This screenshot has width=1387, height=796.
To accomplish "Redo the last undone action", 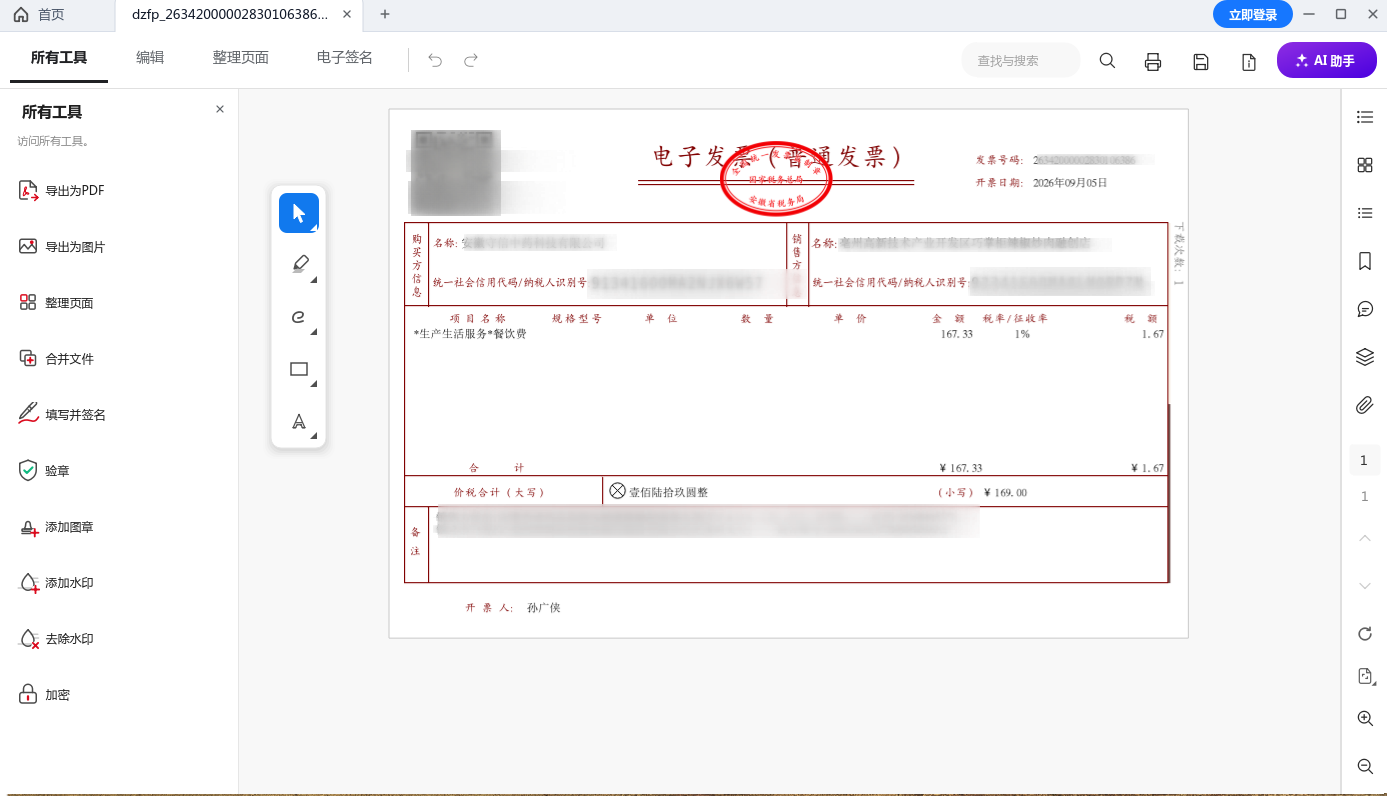I will [x=471, y=60].
